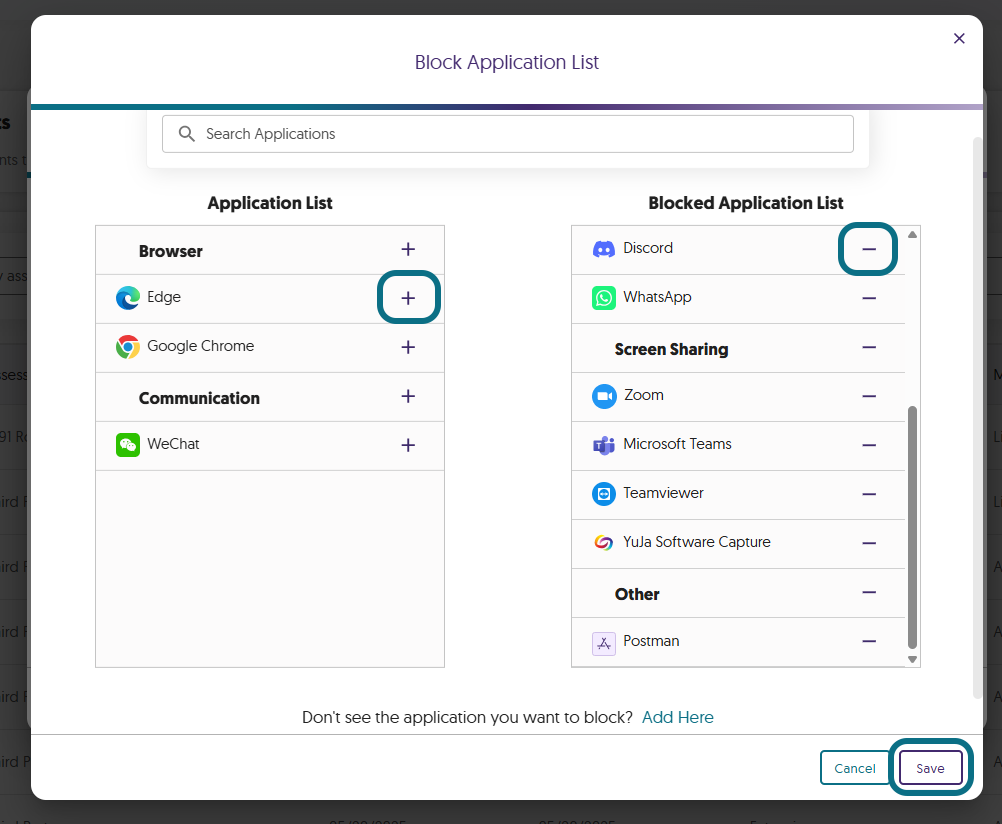Screen dimensions: 1002x824
Task: Click the WeChat label text
Action: 173,444
